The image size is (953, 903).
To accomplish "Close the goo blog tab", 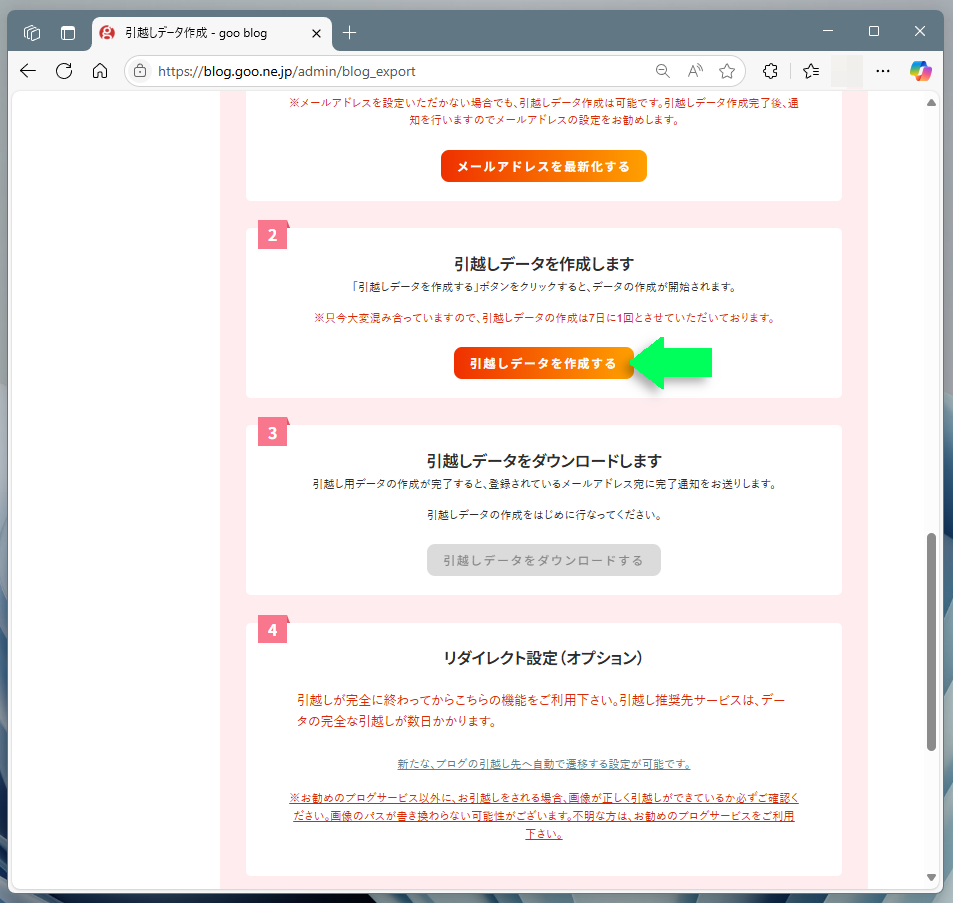I will [x=316, y=33].
